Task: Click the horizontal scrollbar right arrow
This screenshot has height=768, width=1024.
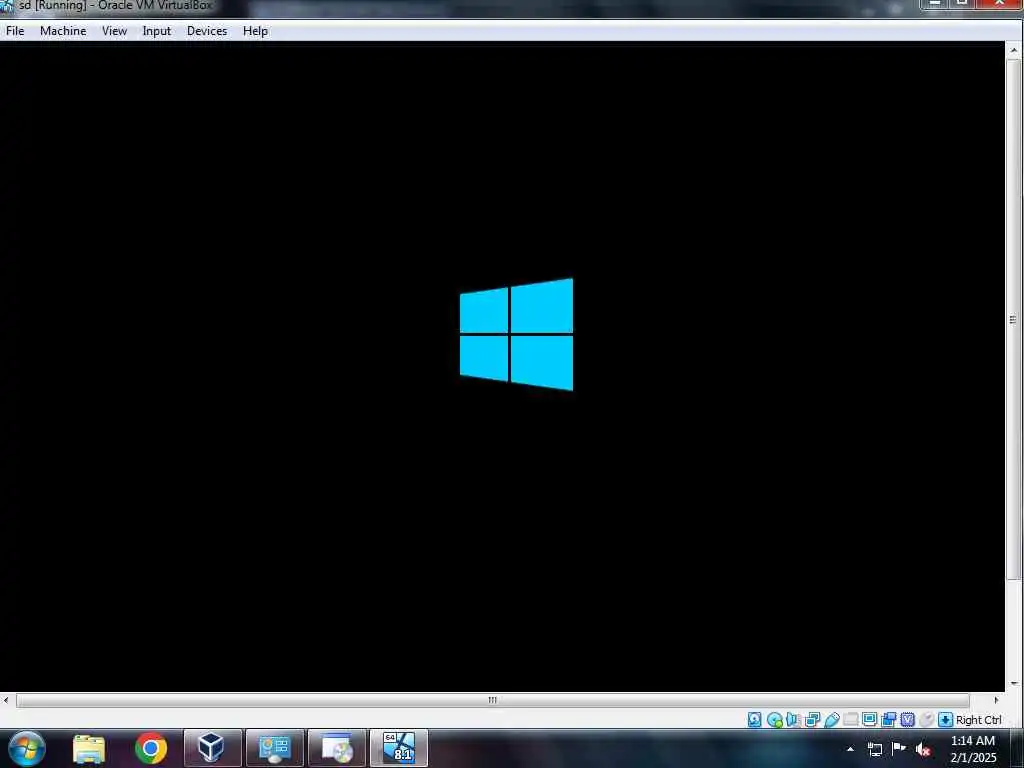Action: (x=996, y=700)
